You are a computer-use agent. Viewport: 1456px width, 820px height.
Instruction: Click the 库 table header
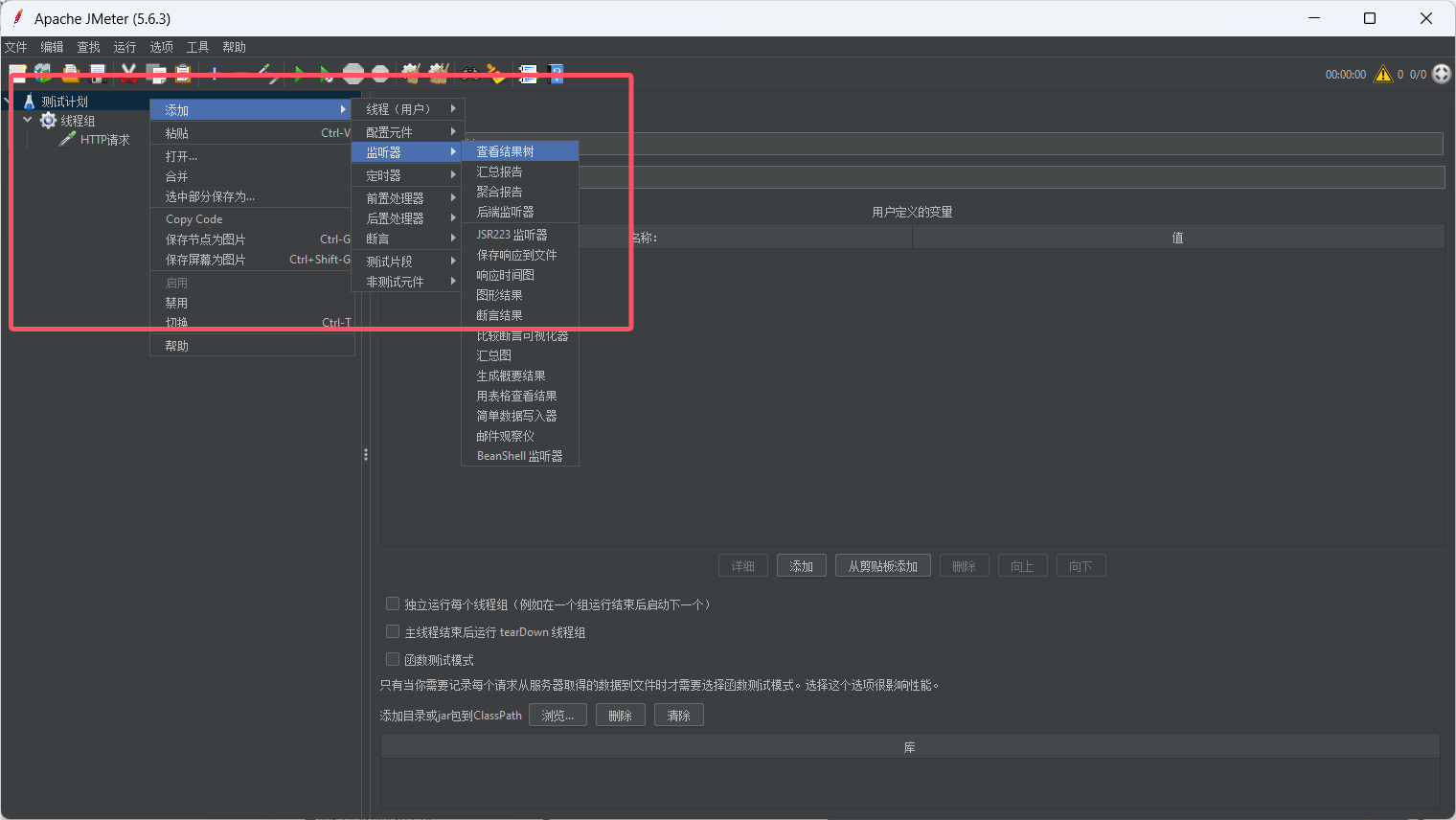[x=910, y=747]
